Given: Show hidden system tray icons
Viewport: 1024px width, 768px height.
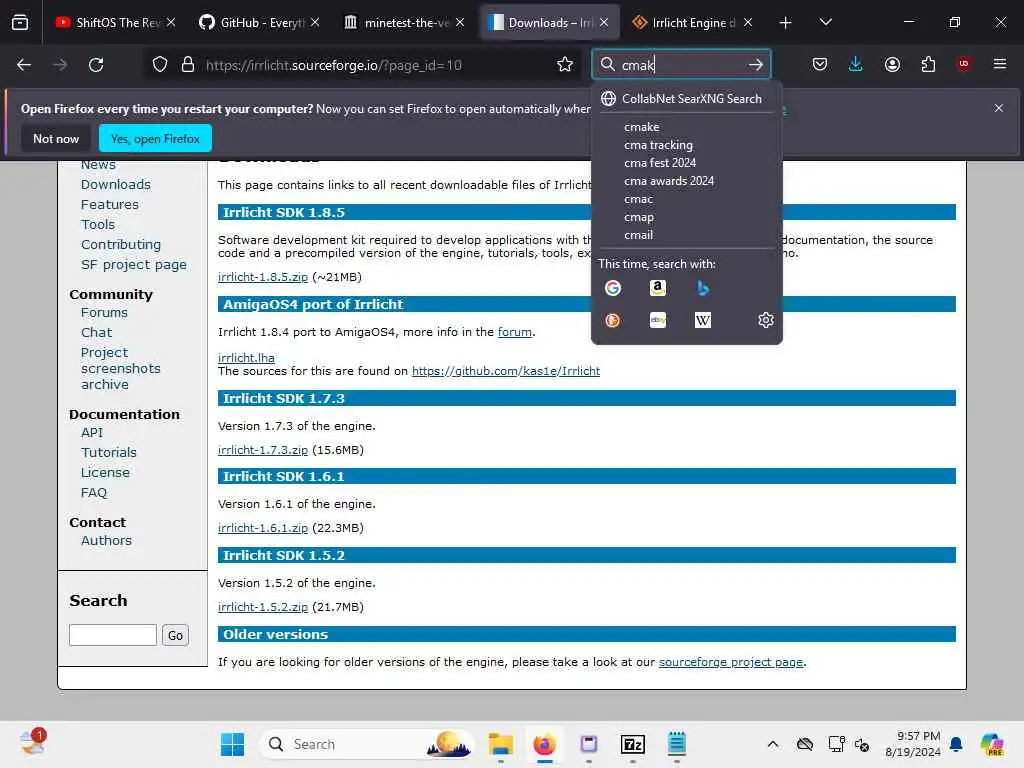Looking at the screenshot, I should tap(773, 744).
